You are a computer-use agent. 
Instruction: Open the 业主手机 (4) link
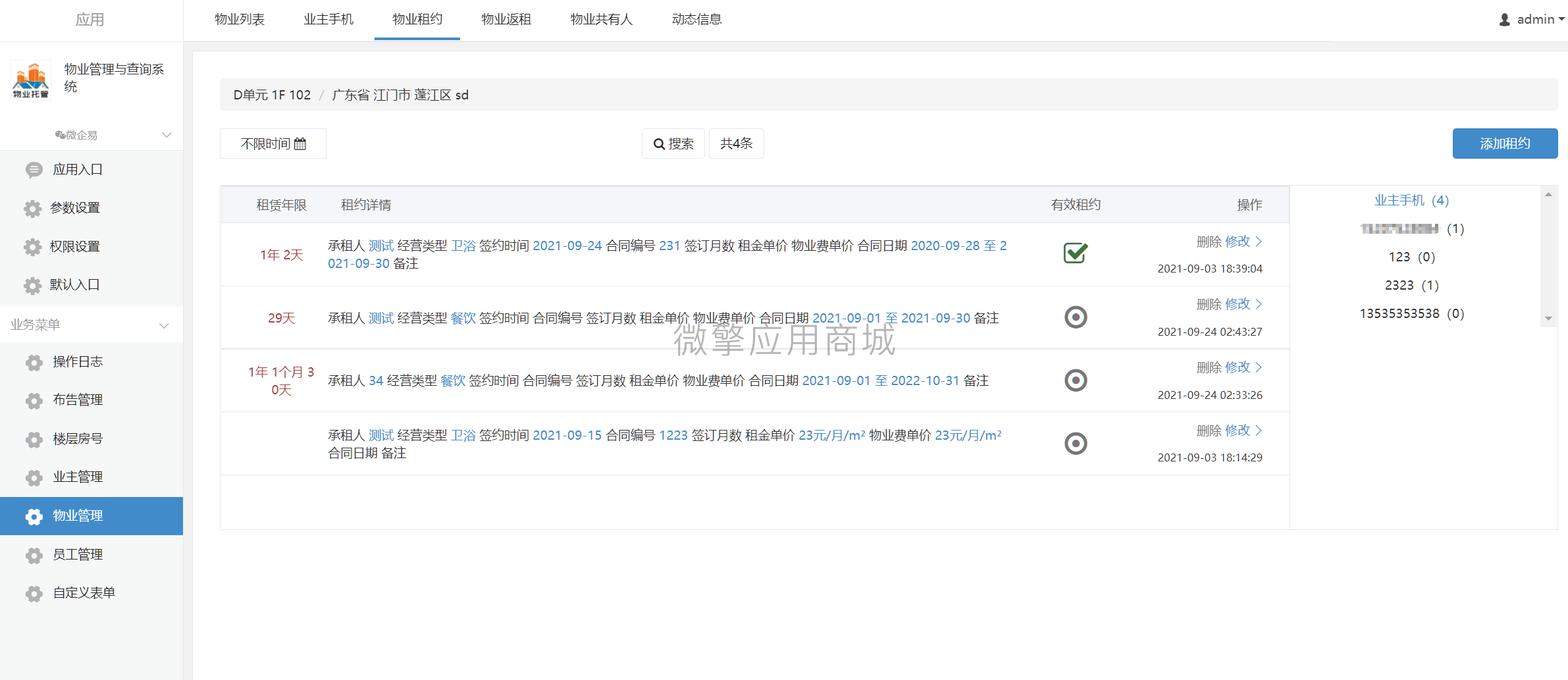pos(1411,200)
